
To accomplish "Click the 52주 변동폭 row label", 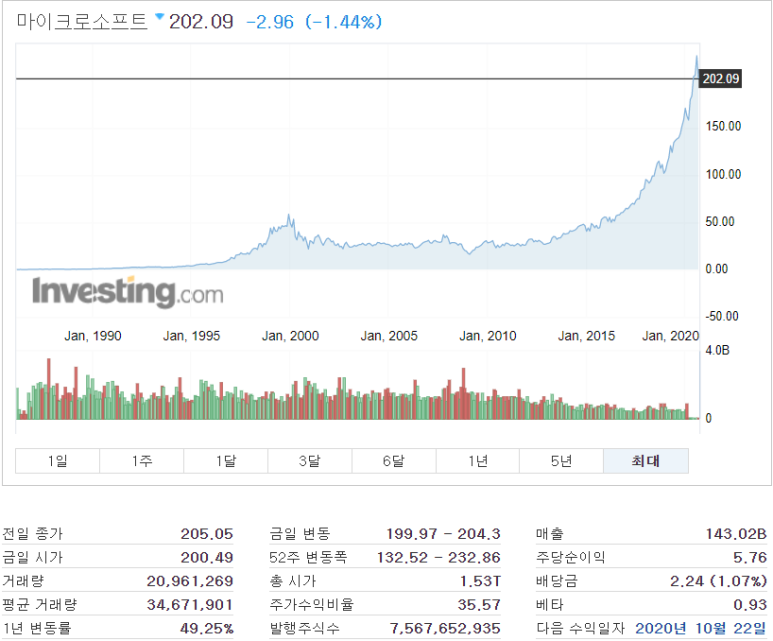I will pos(308,557).
